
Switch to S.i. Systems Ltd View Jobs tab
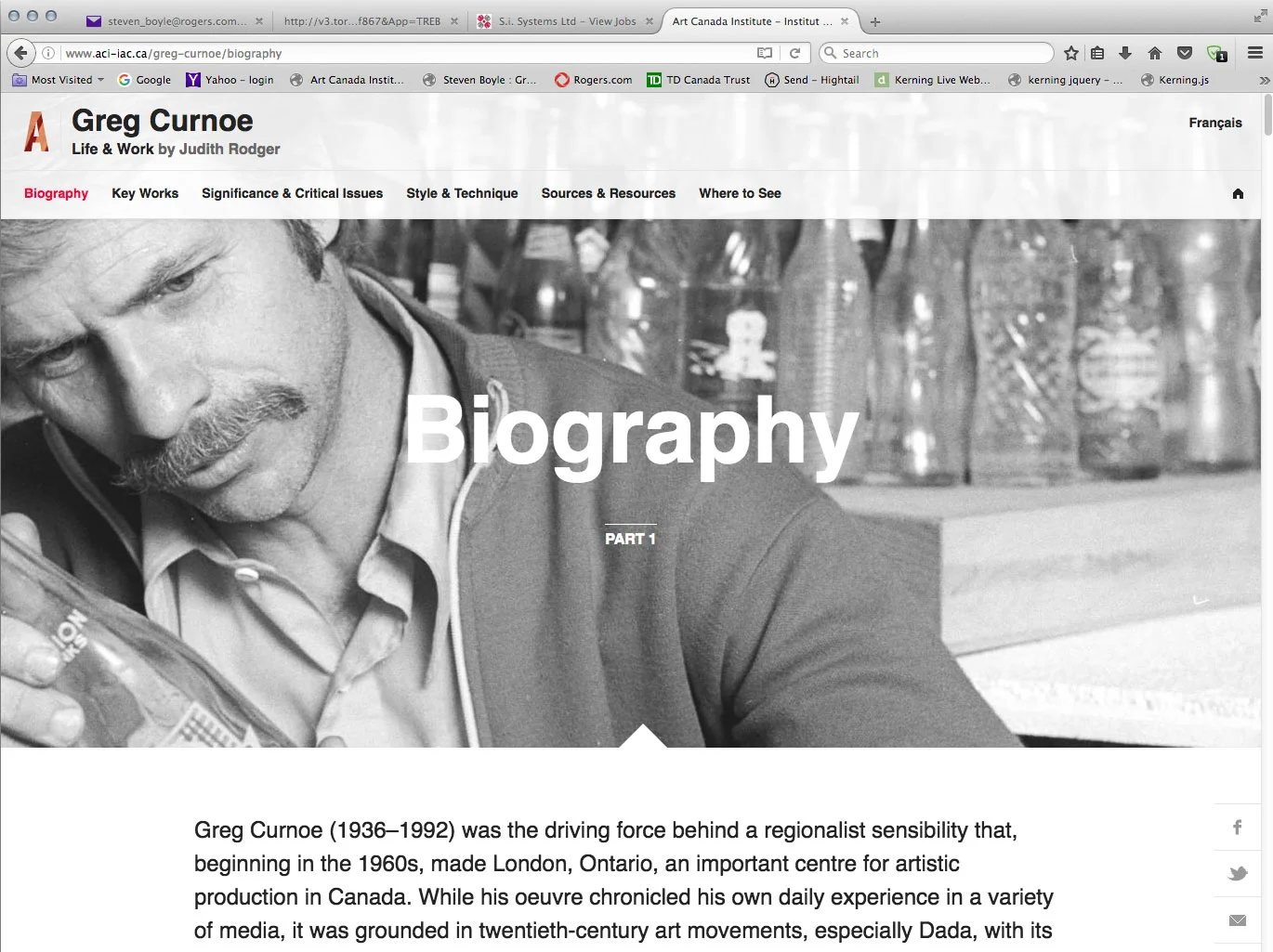[x=567, y=21]
